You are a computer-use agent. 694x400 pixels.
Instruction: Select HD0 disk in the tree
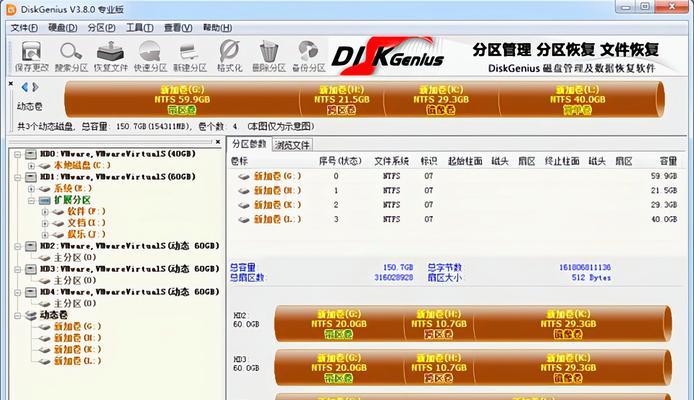pos(118,154)
